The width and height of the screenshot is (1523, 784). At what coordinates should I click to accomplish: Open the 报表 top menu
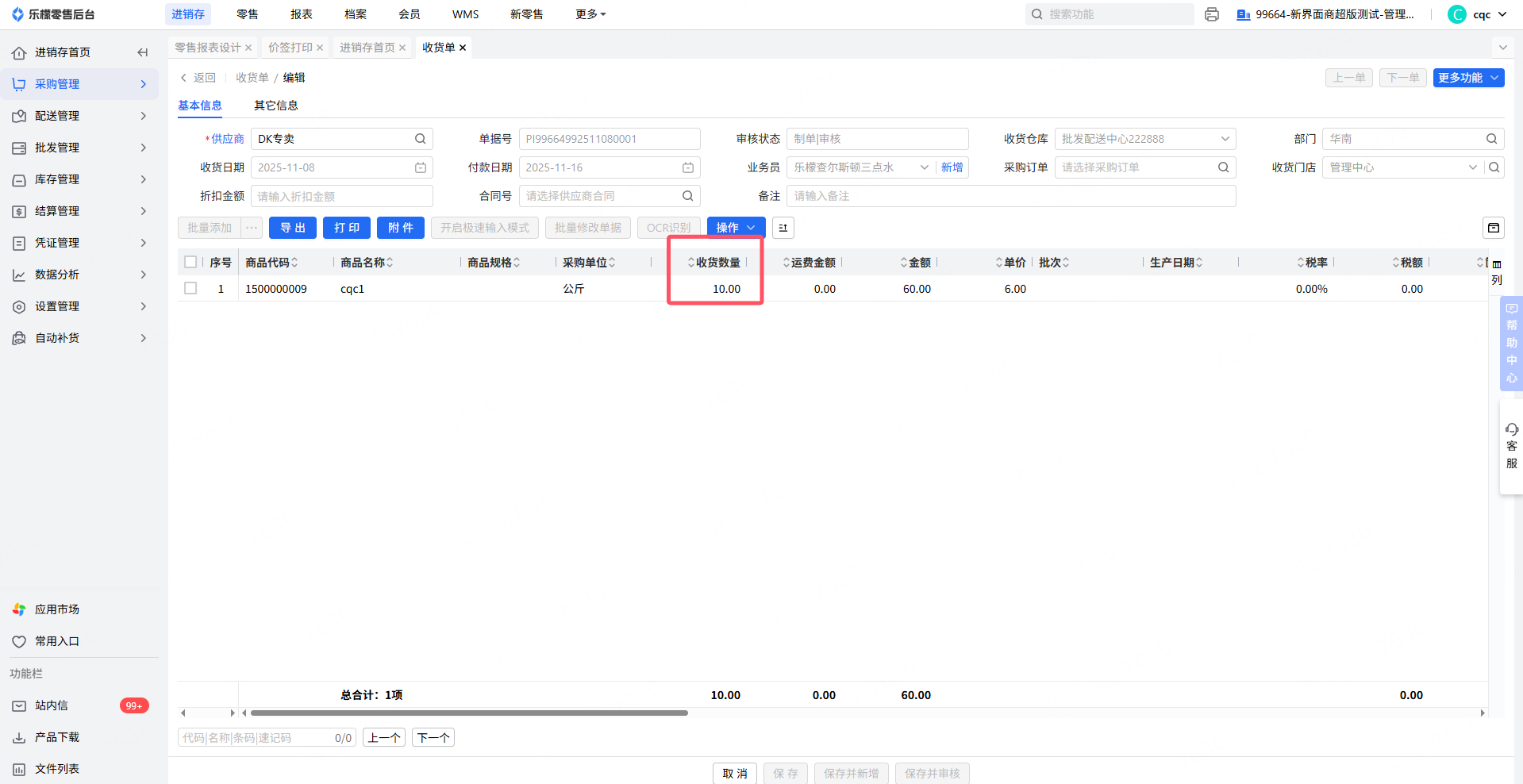tap(302, 14)
